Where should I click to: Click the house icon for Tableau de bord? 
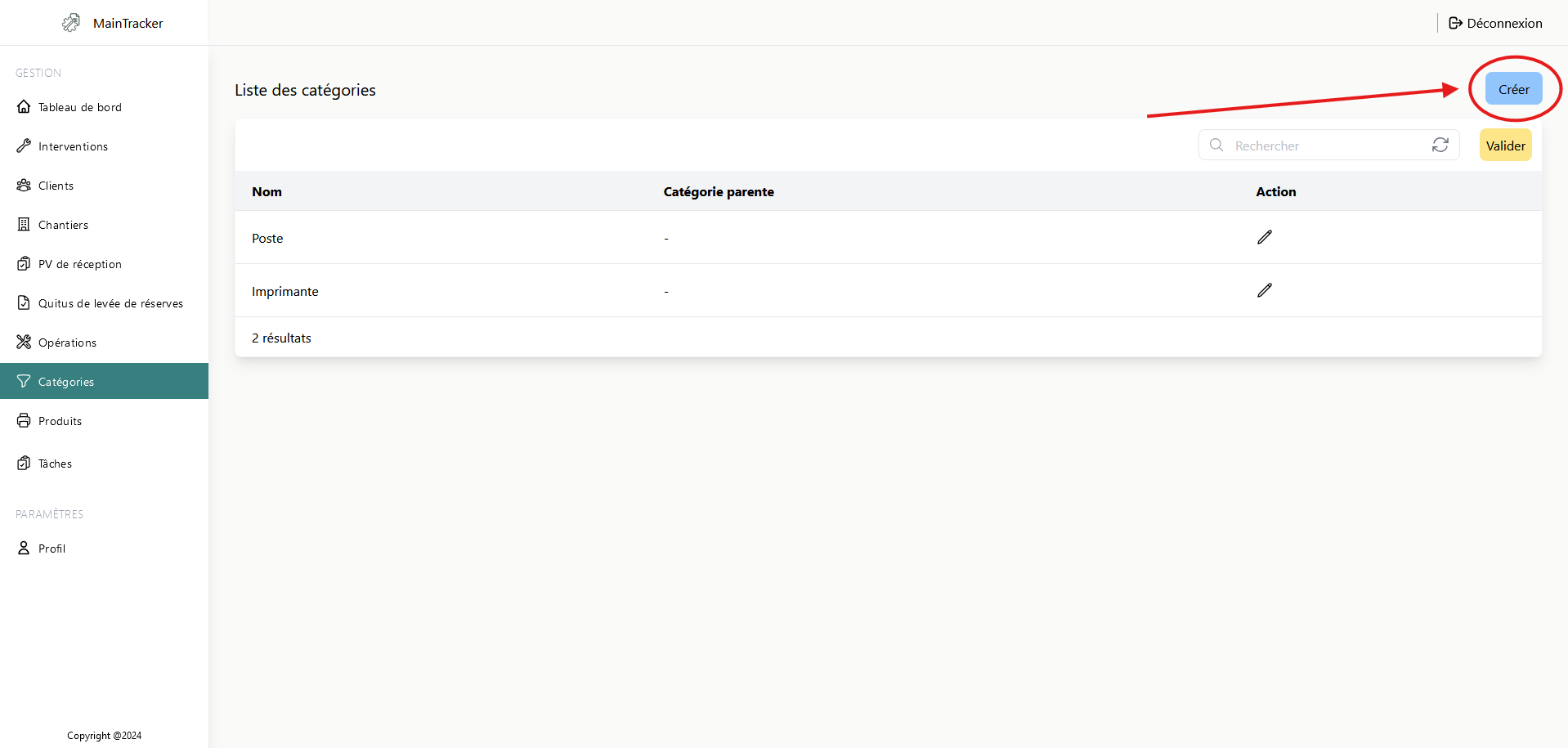click(x=24, y=107)
